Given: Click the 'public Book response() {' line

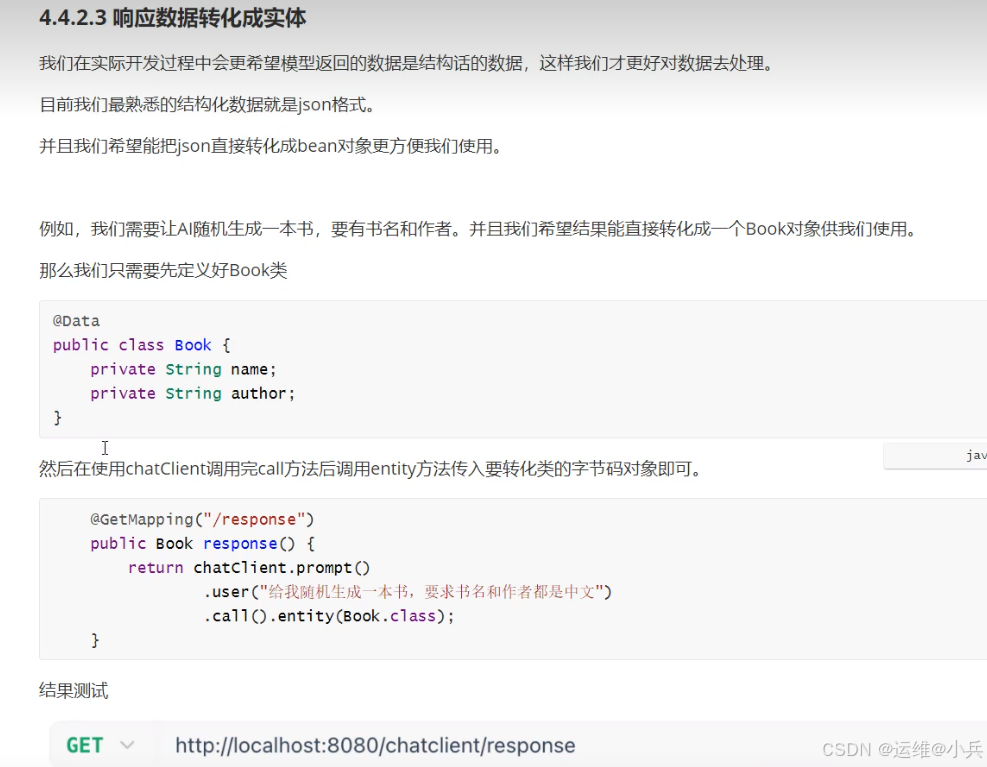Looking at the screenshot, I should [x=202, y=543].
